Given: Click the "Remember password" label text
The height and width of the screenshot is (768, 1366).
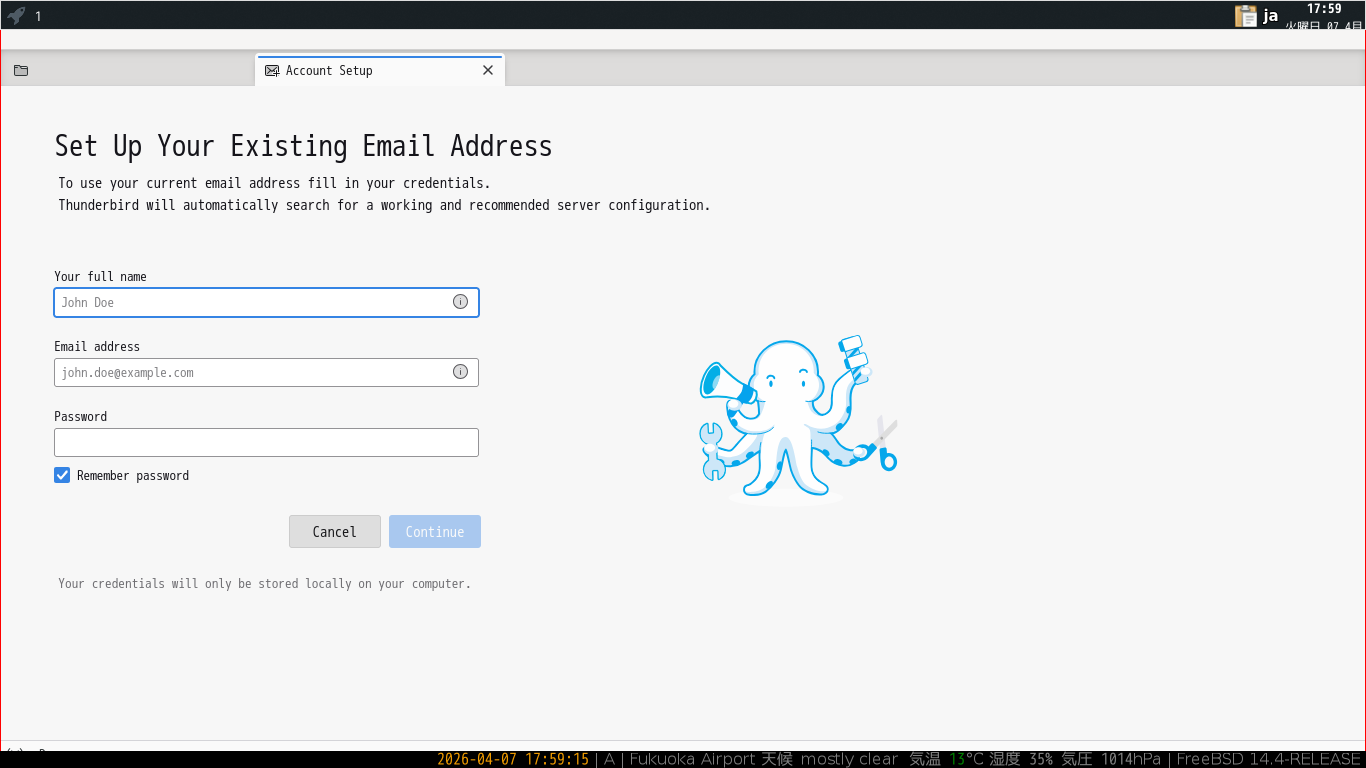Looking at the screenshot, I should [133, 475].
